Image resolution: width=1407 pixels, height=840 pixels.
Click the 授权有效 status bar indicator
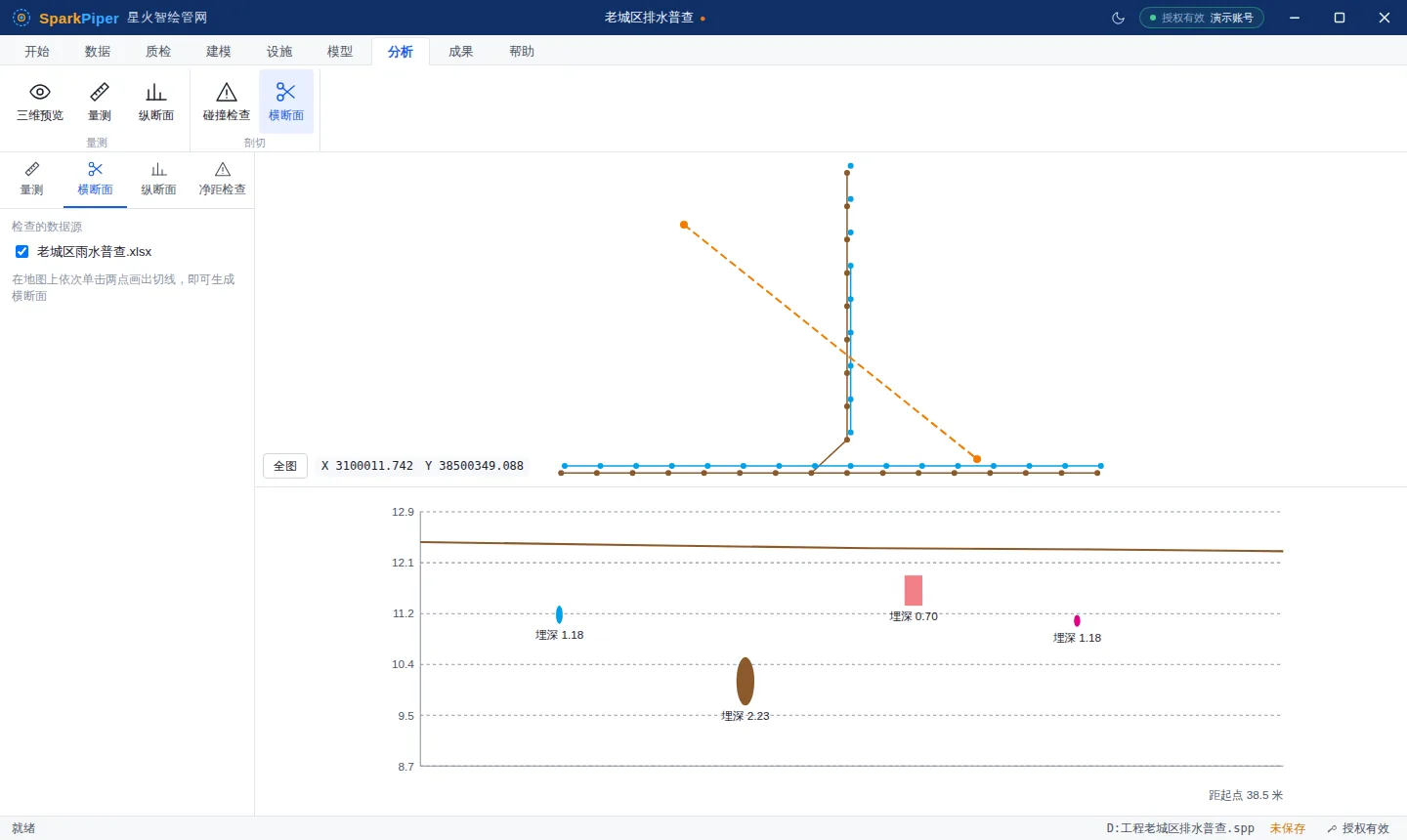click(1358, 828)
